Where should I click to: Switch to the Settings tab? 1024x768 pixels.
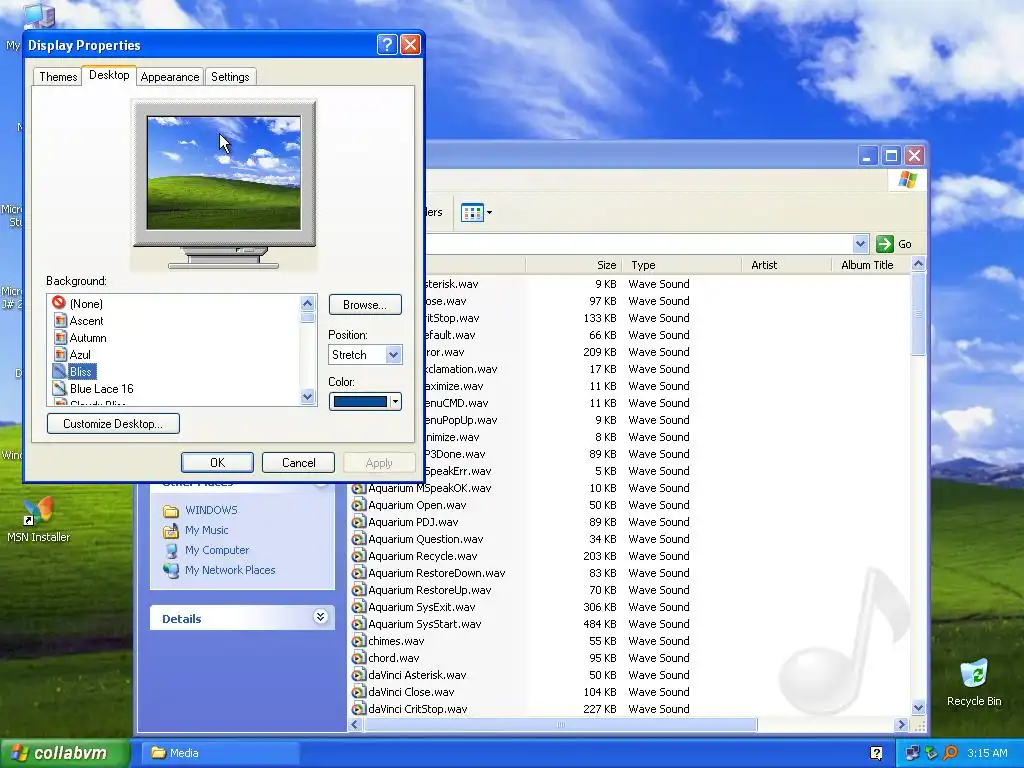(x=230, y=76)
